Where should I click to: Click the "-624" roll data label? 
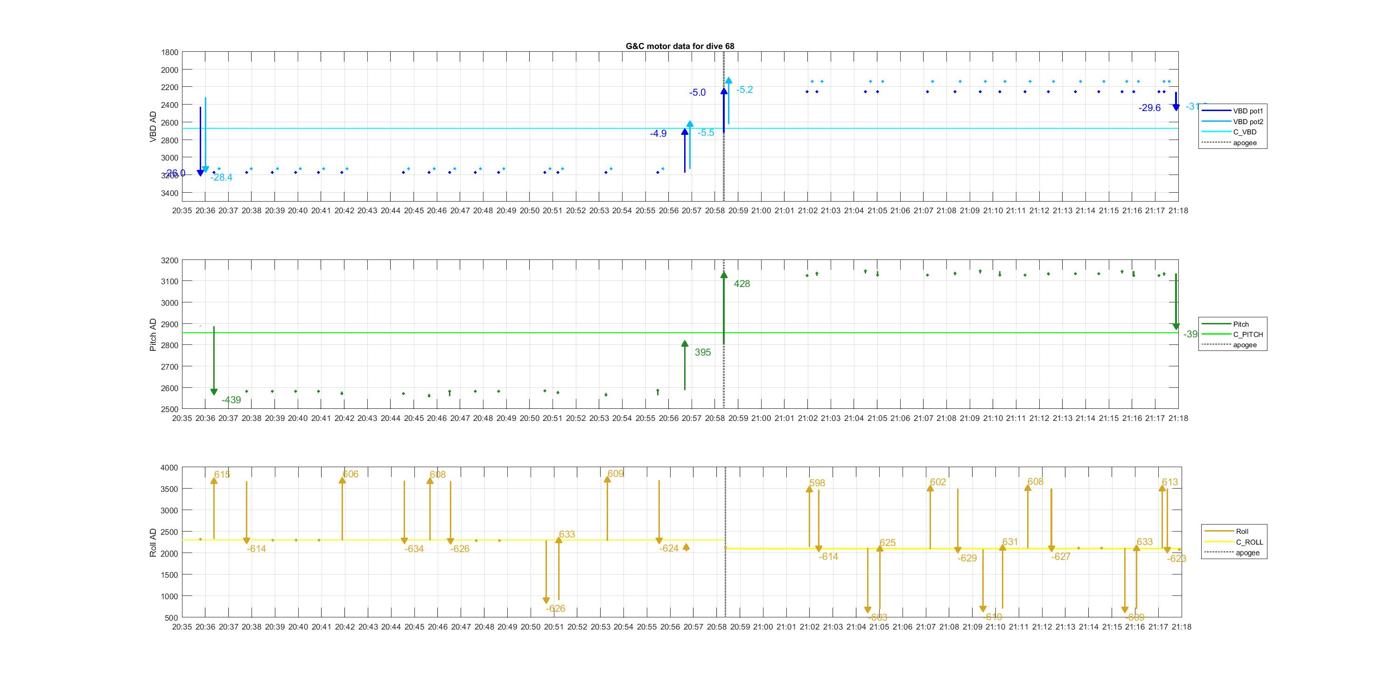669,548
